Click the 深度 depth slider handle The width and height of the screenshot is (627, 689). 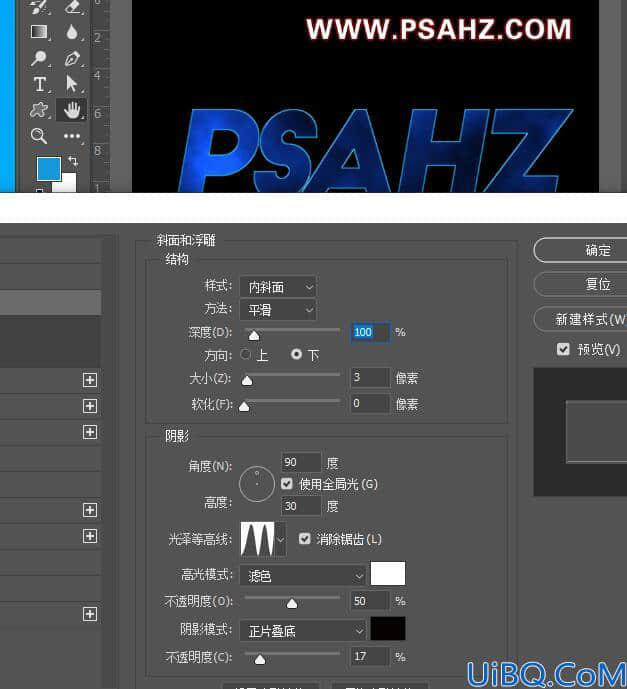(254, 336)
